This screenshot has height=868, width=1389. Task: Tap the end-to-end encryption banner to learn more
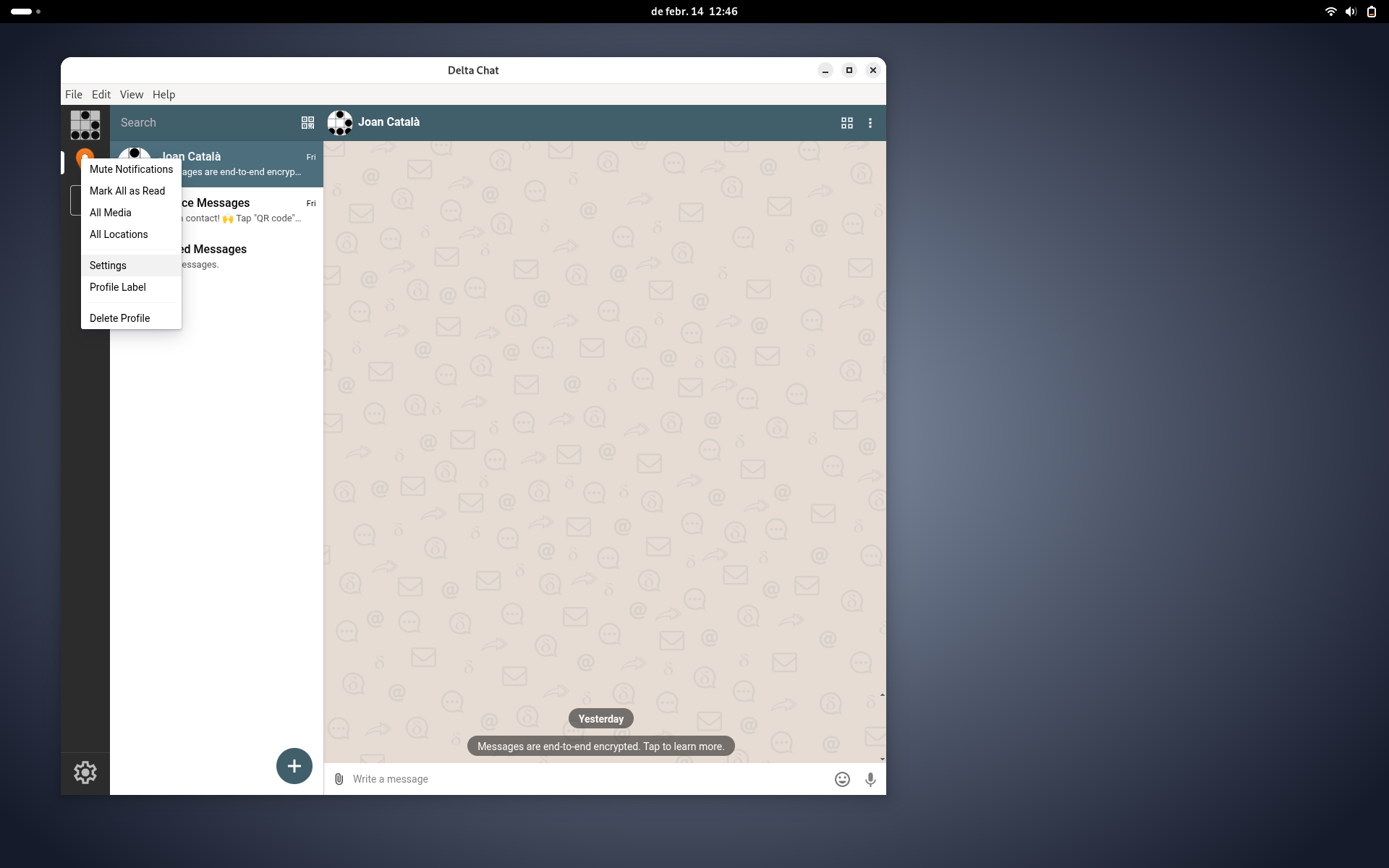pos(600,746)
